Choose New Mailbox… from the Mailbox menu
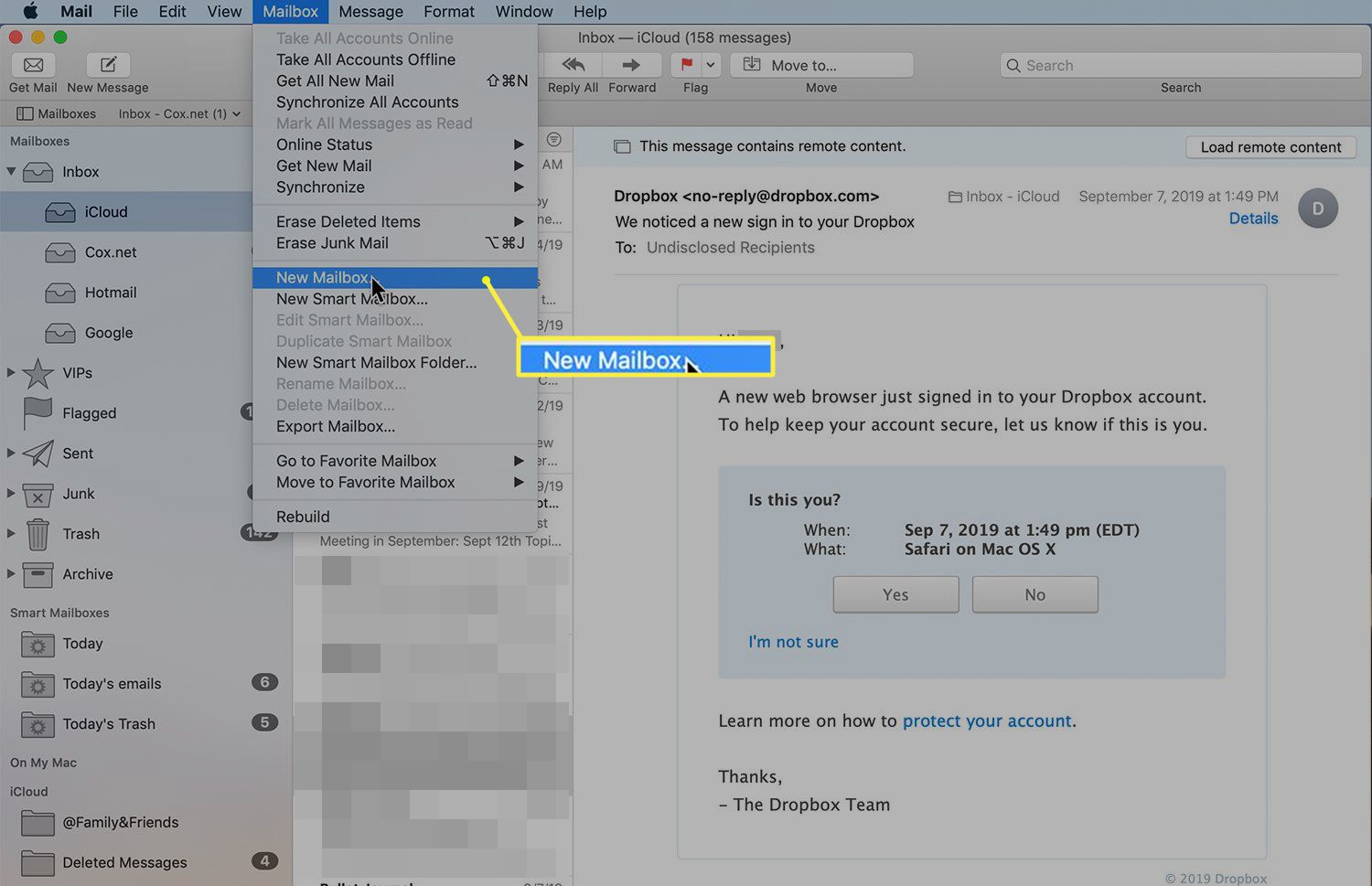 point(395,277)
